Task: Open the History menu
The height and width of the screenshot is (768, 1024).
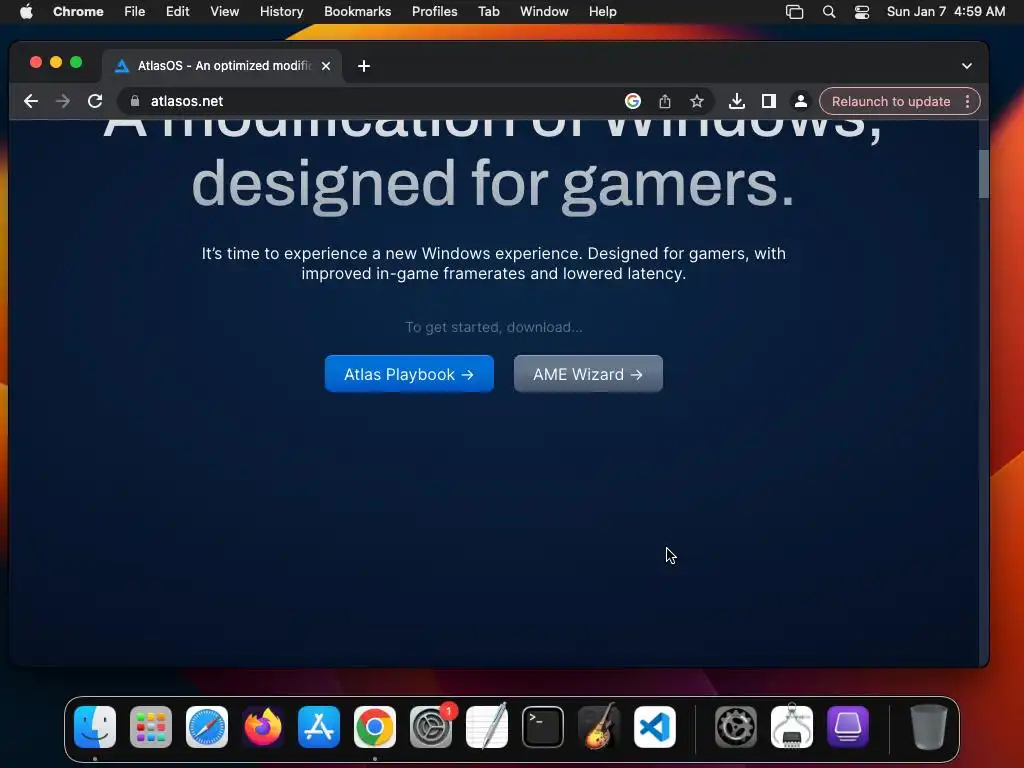Action: [281, 11]
